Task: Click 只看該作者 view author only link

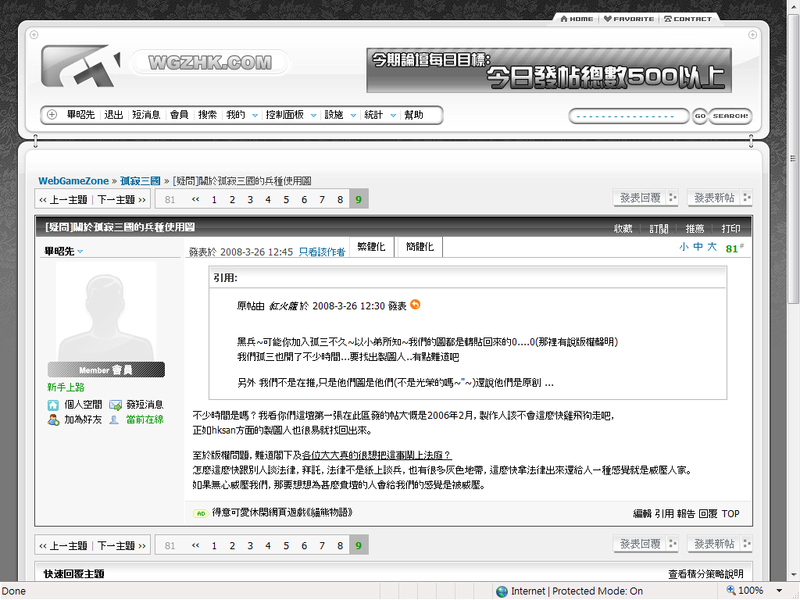Action: [x=322, y=252]
